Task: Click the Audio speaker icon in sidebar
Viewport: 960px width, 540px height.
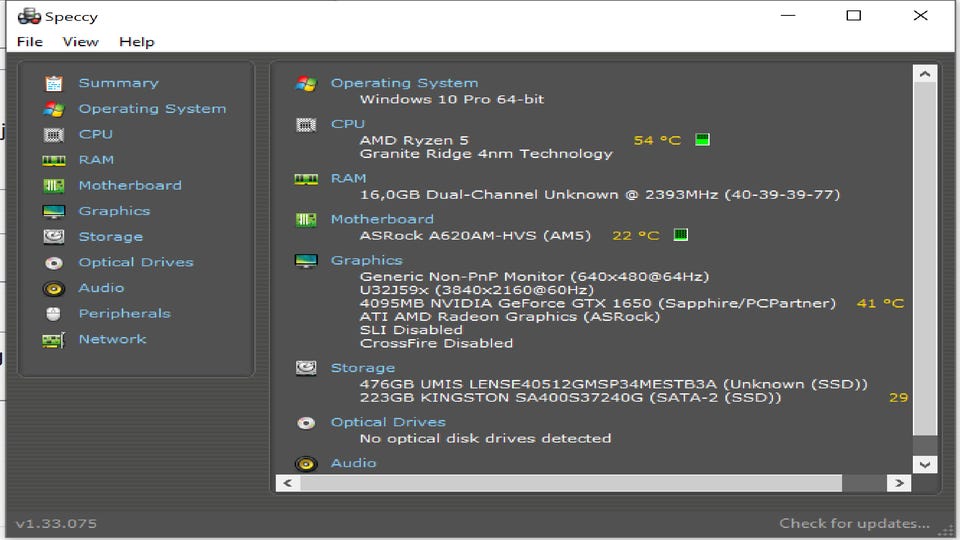Action: 54,288
